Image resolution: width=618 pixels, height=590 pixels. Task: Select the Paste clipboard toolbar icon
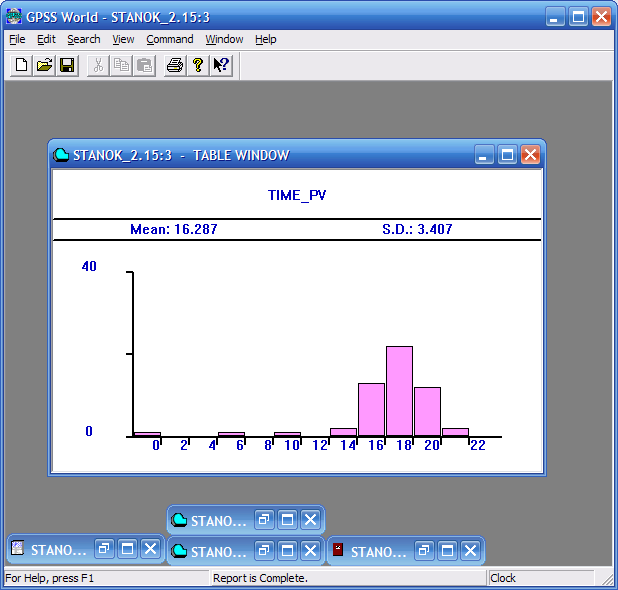pyautogui.click(x=144, y=65)
